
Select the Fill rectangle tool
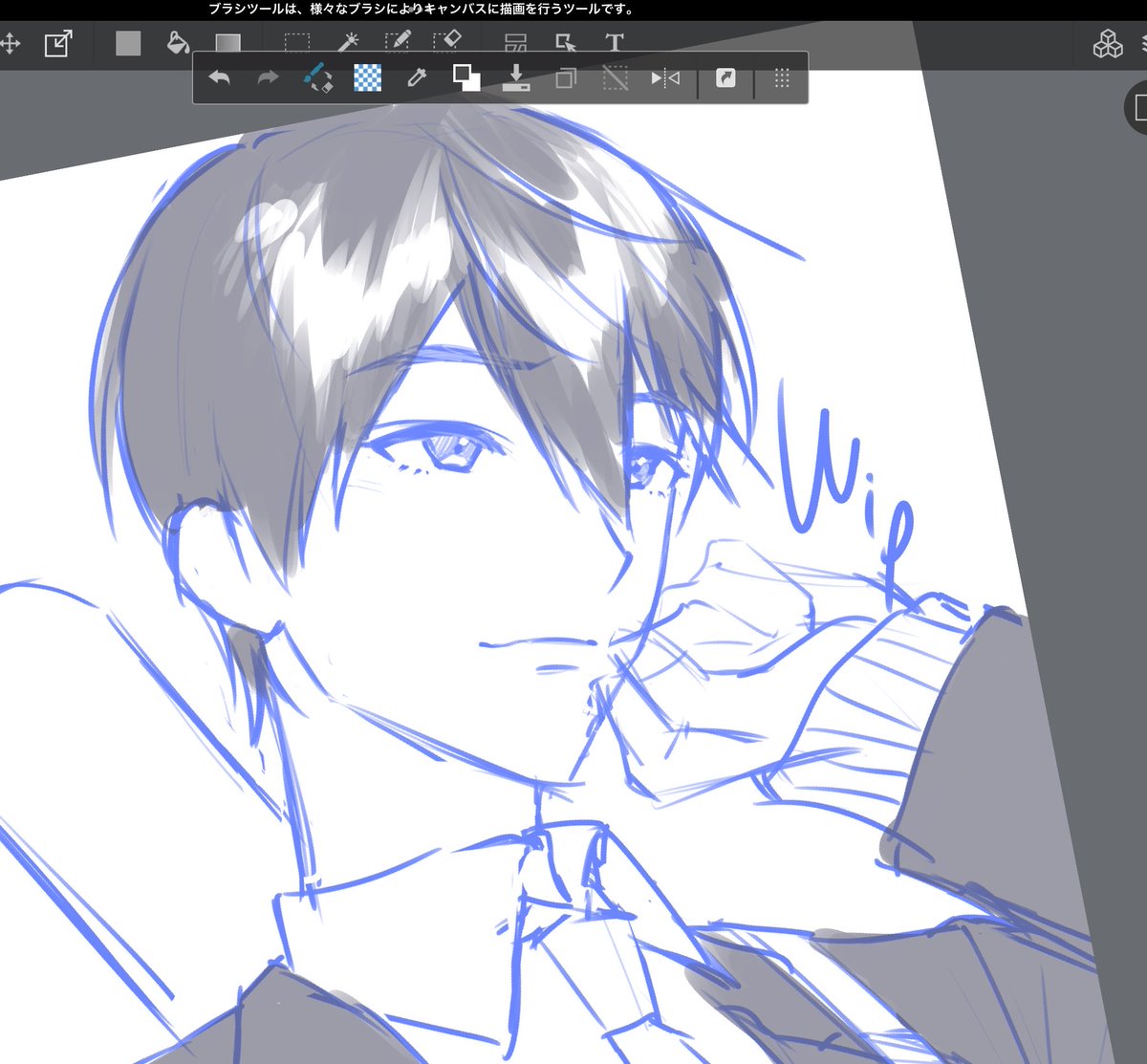pyautogui.click(x=128, y=43)
